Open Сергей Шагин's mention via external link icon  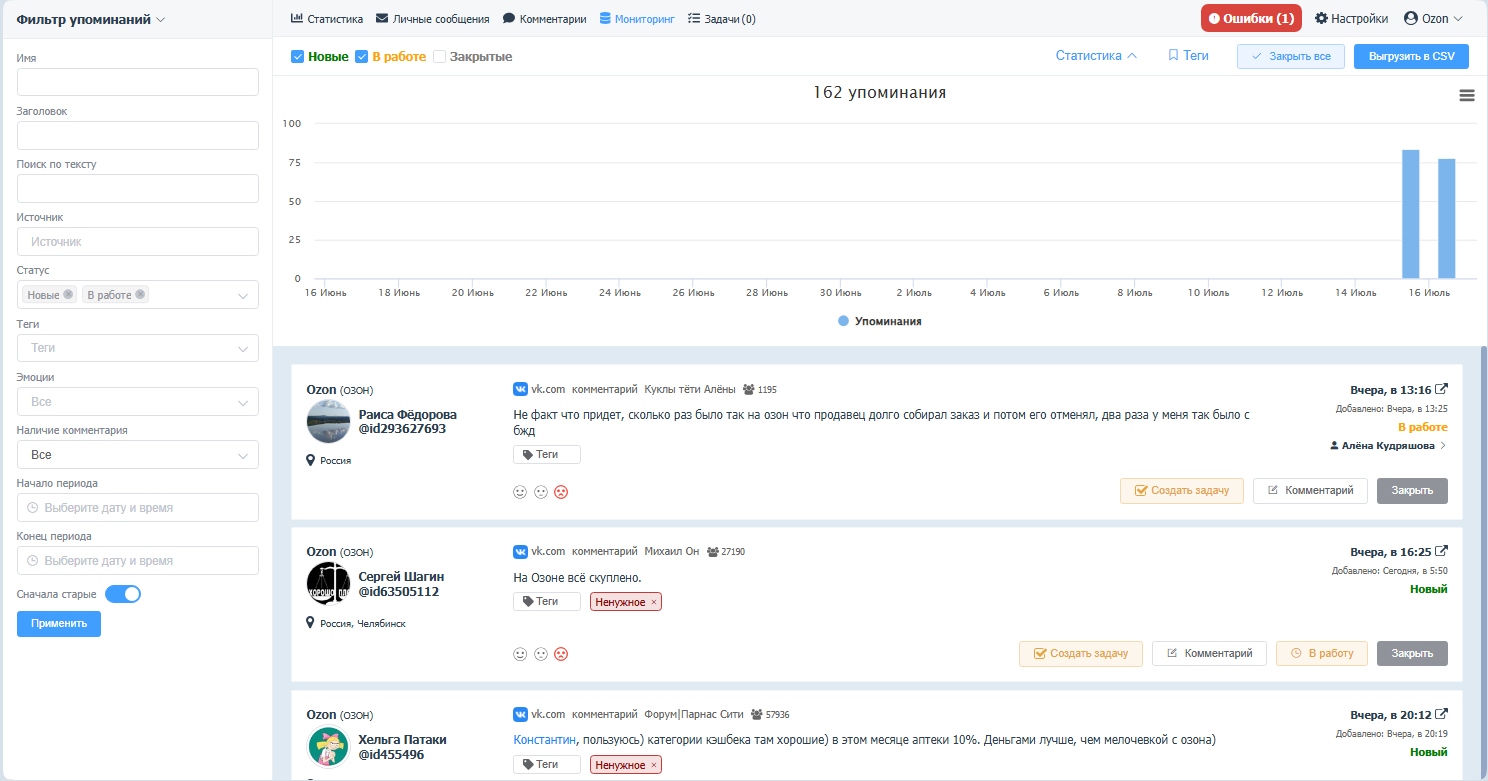[x=1442, y=551]
